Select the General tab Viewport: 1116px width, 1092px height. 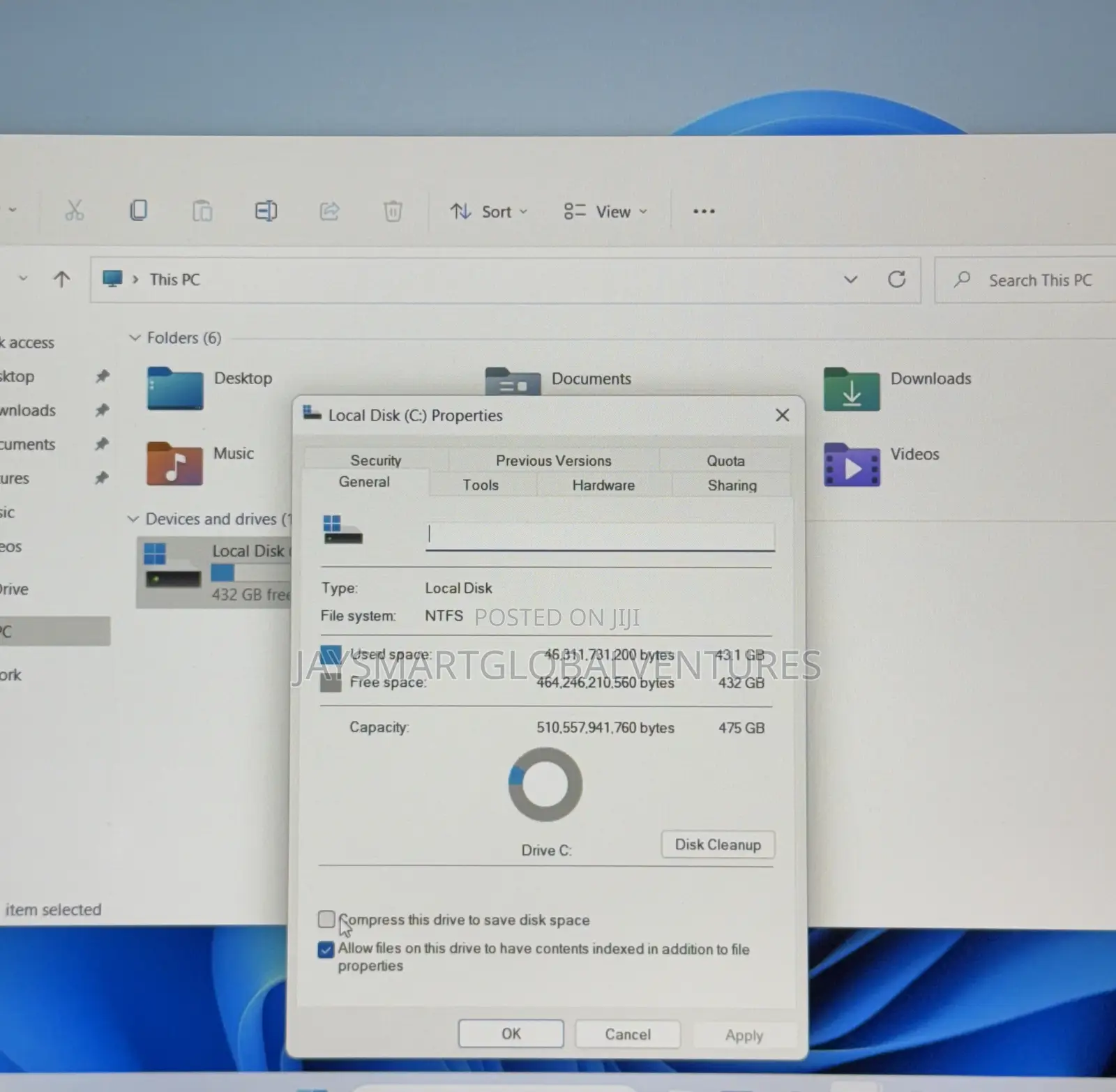[364, 482]
